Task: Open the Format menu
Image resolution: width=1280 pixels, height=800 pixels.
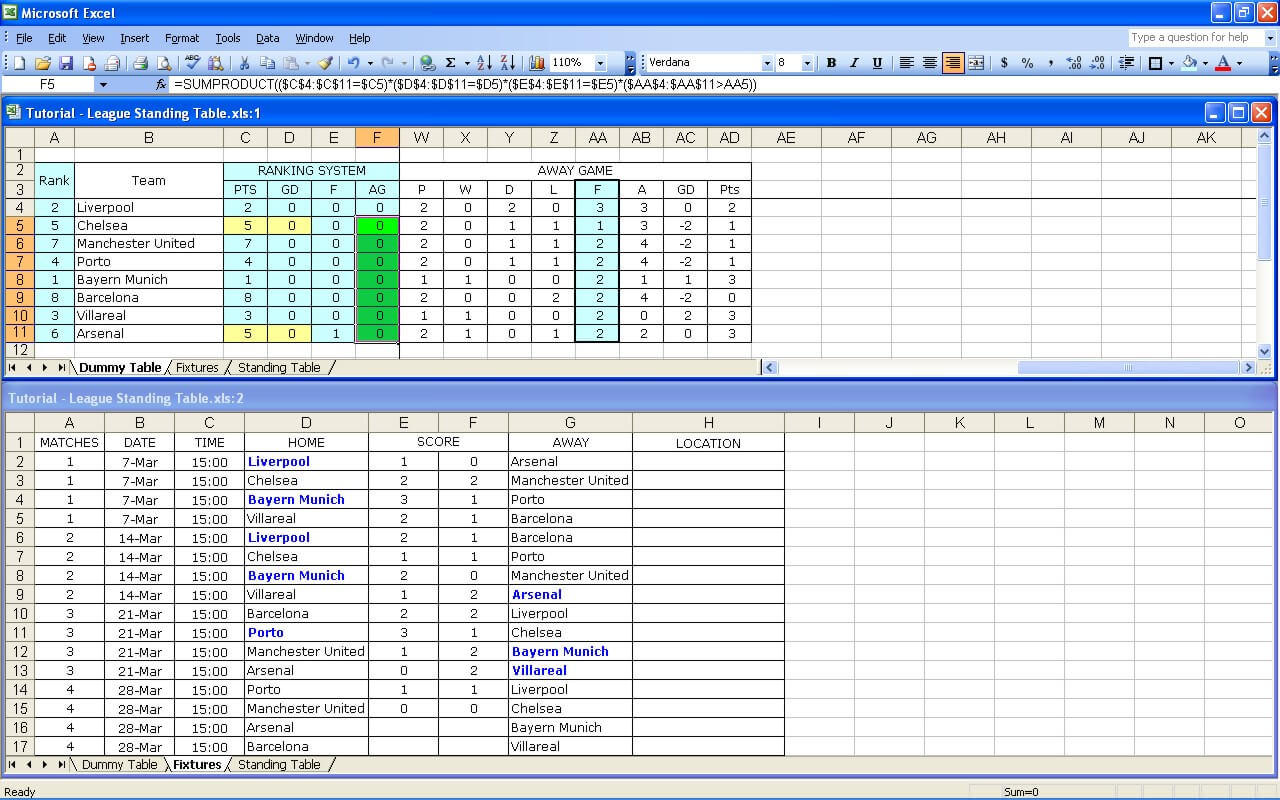Action: coord(182,38)
